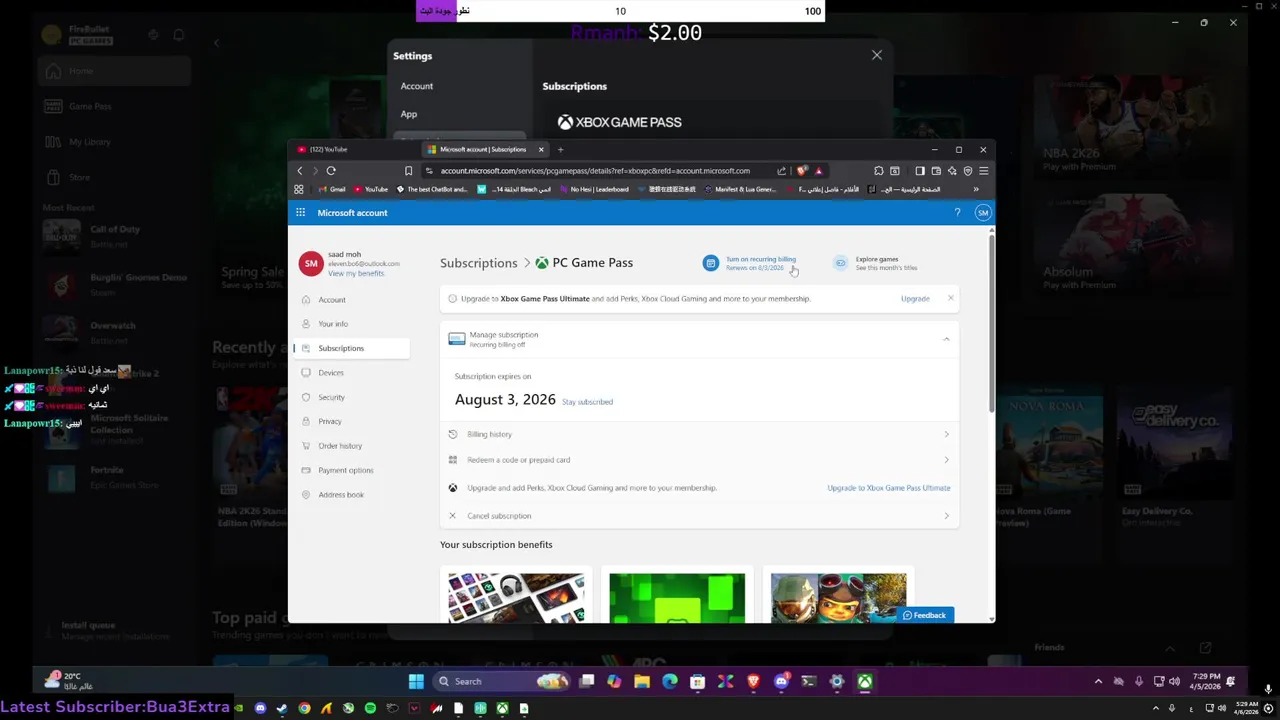Image resolution: width=1280 pixels, height=720 pixels.
Task: Open Payment options in the sidebar
Action: (346, 470)
